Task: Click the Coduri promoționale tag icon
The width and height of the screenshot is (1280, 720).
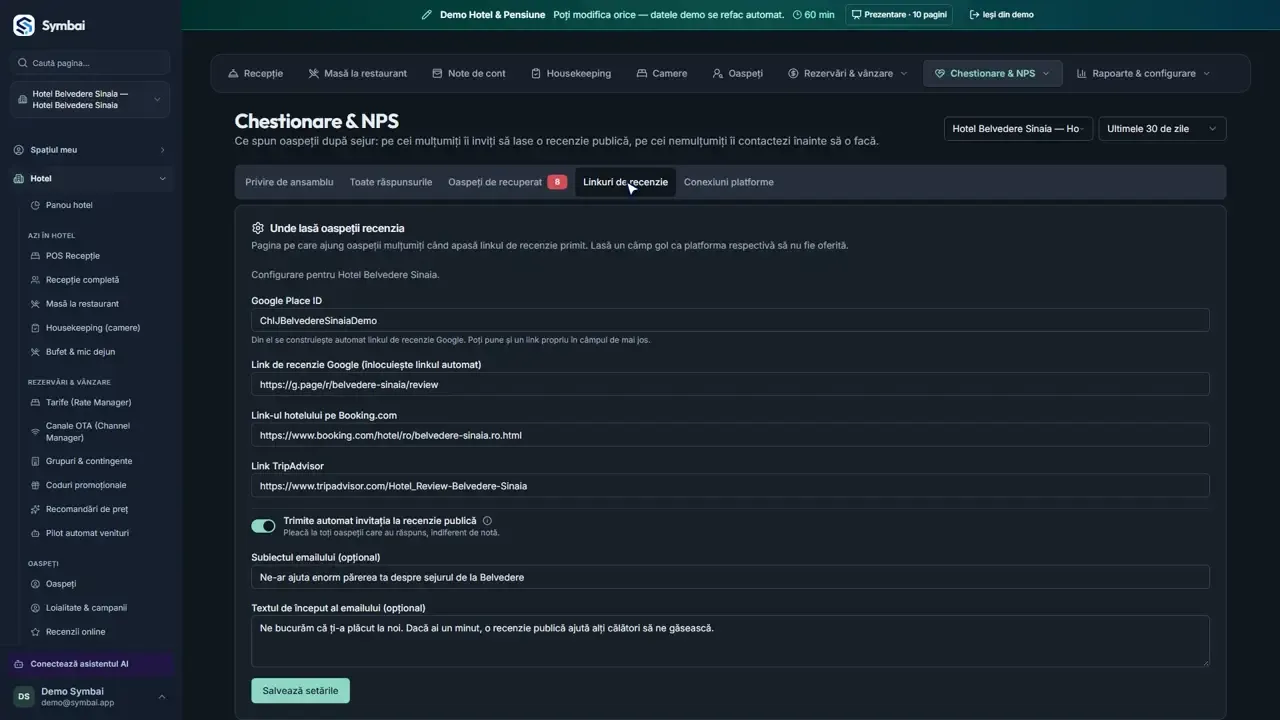Action: pos(36,485)
